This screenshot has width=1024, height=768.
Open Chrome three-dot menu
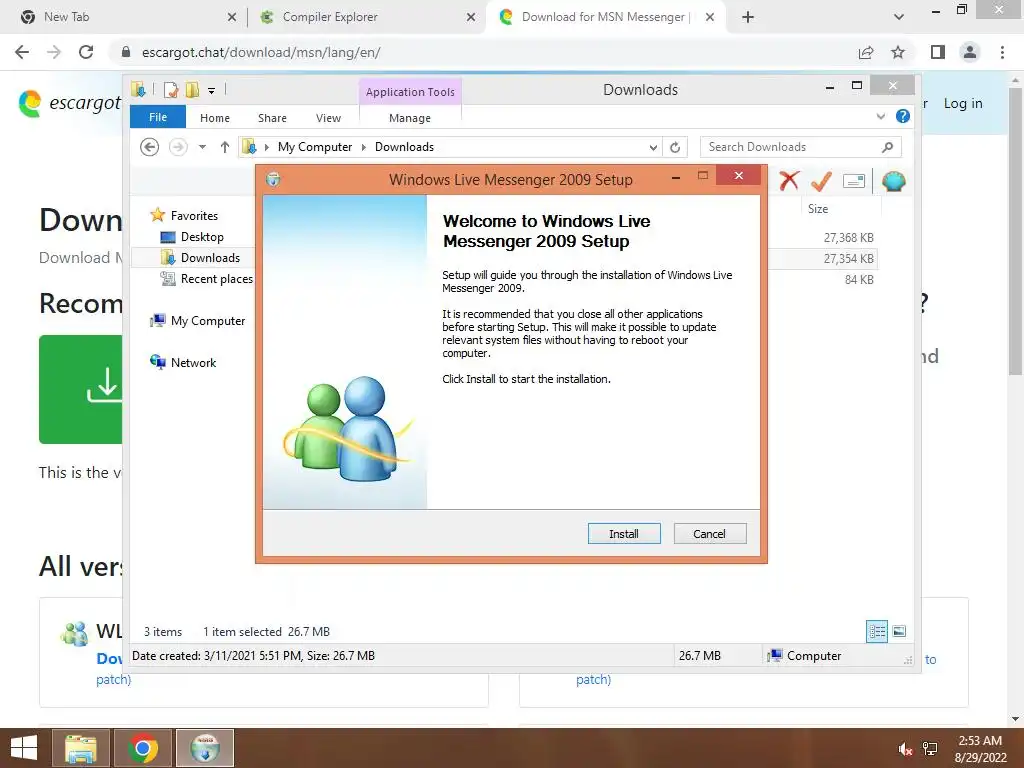1002,52
